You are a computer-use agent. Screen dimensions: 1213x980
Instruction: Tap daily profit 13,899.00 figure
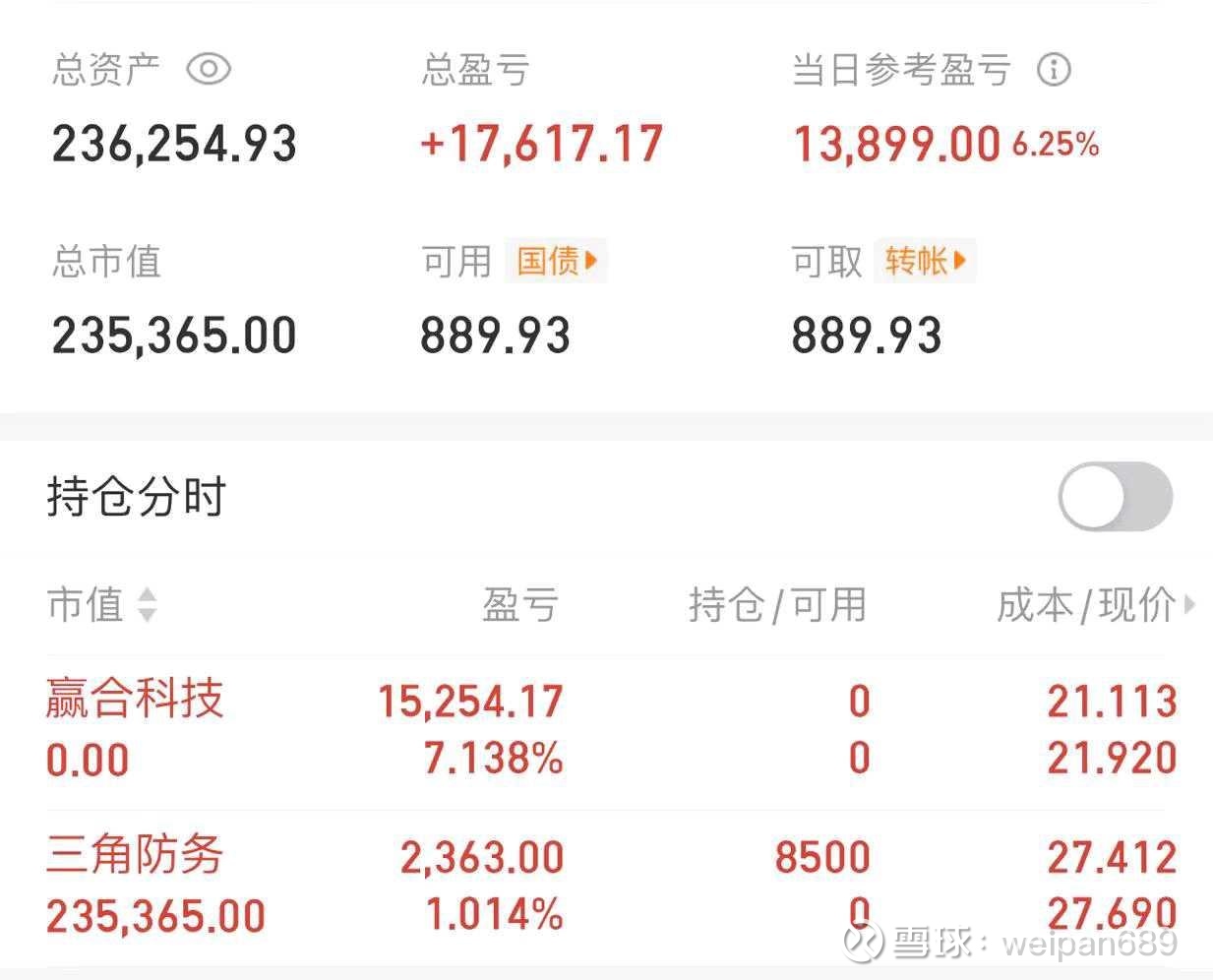[896, 144]
